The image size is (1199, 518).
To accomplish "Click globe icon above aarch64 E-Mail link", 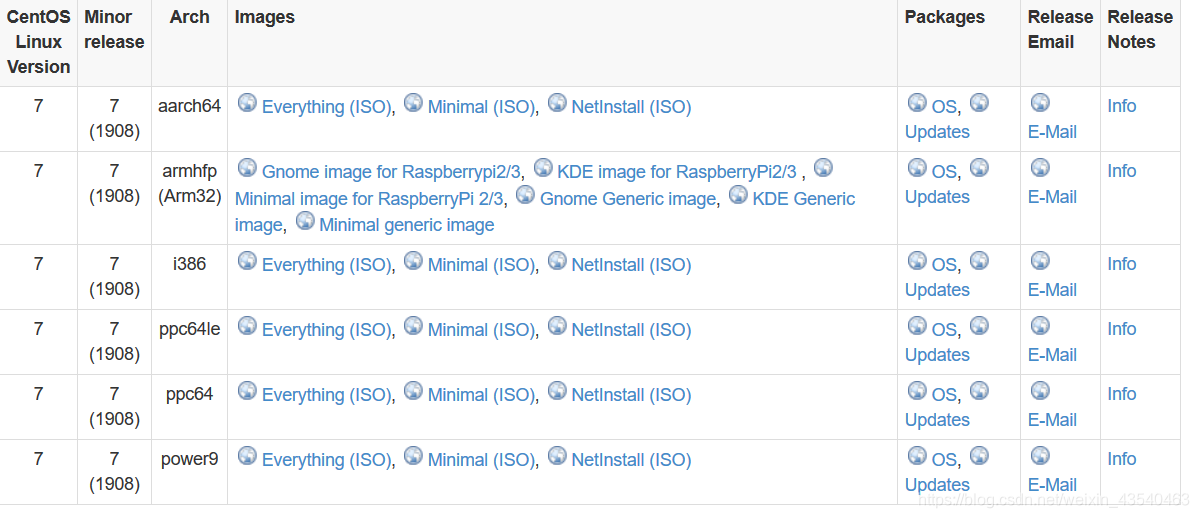I will tap(1040, 103).
